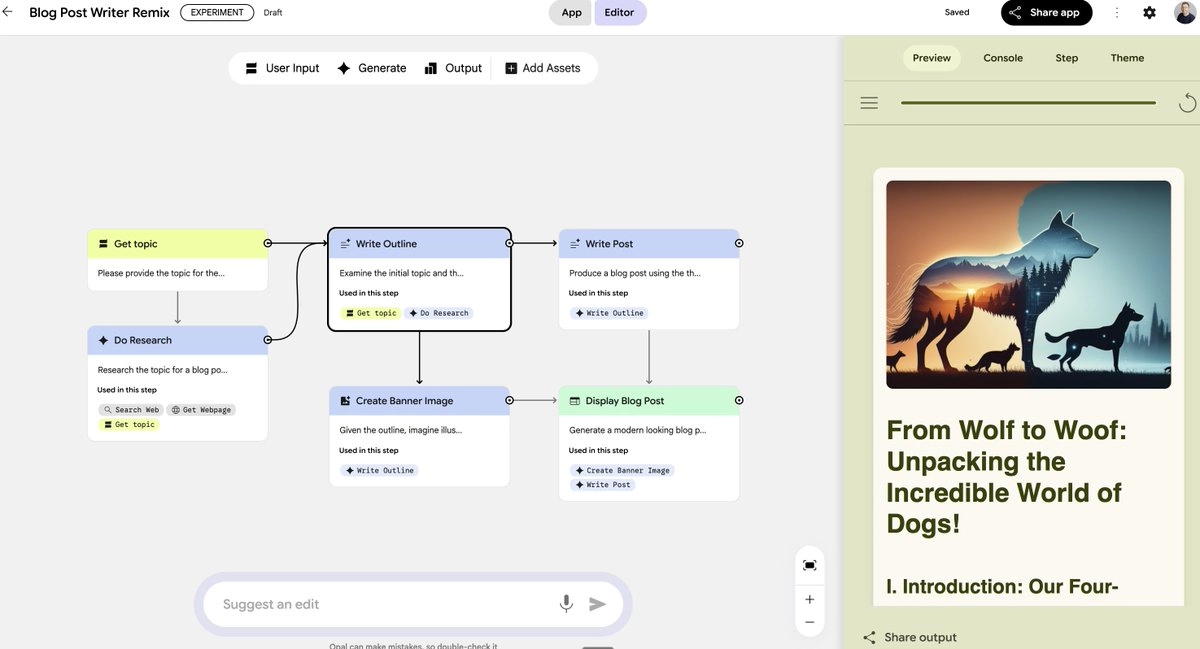Select the Console tab
Screen dimensions: 1200x649
(x=1003, y=58)
